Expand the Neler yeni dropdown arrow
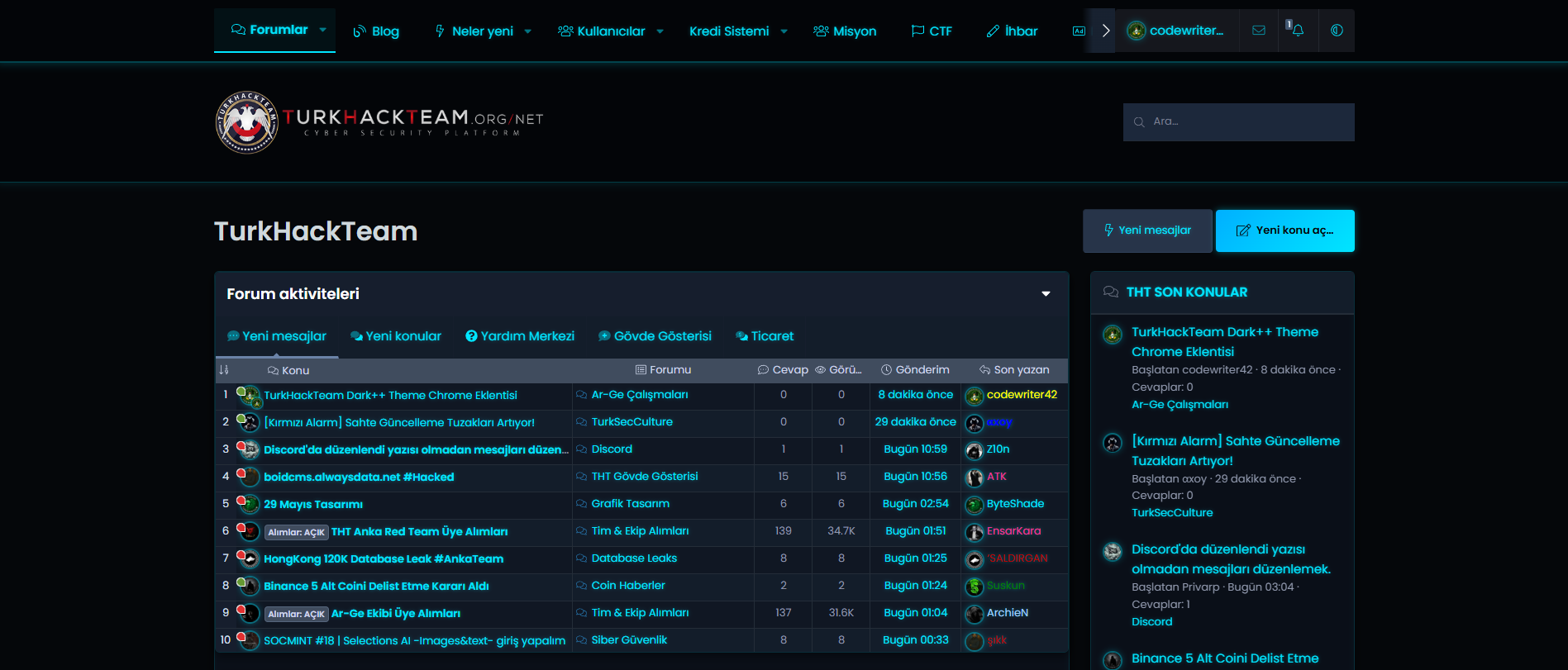Viewport: 1568px width, 670px height. click(528, 31)
